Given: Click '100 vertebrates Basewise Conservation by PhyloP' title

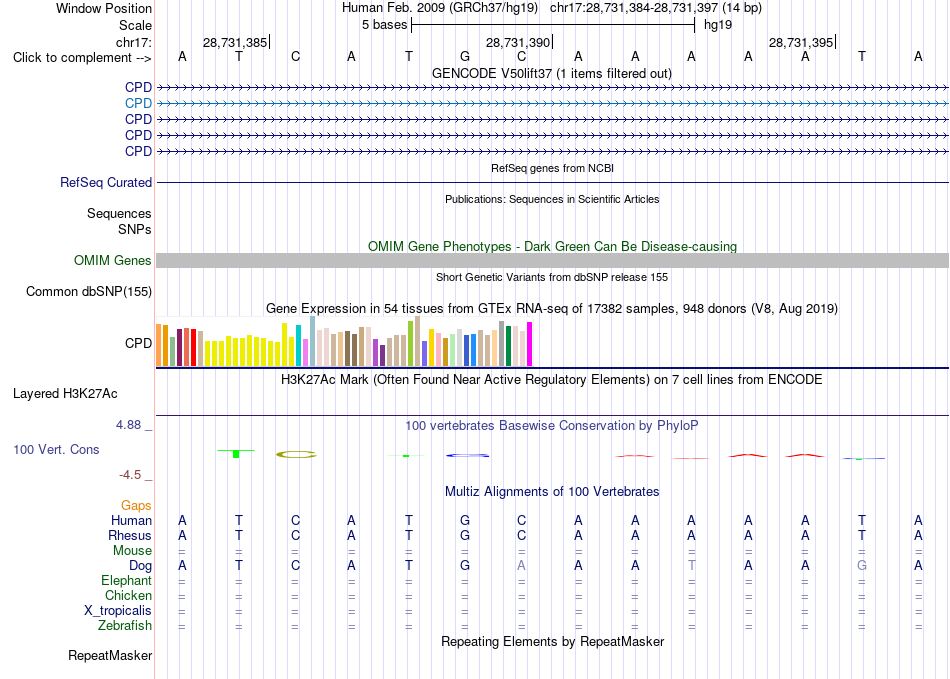Looking at the screenshot, I should pyautogui.click(x=552, y=426).
